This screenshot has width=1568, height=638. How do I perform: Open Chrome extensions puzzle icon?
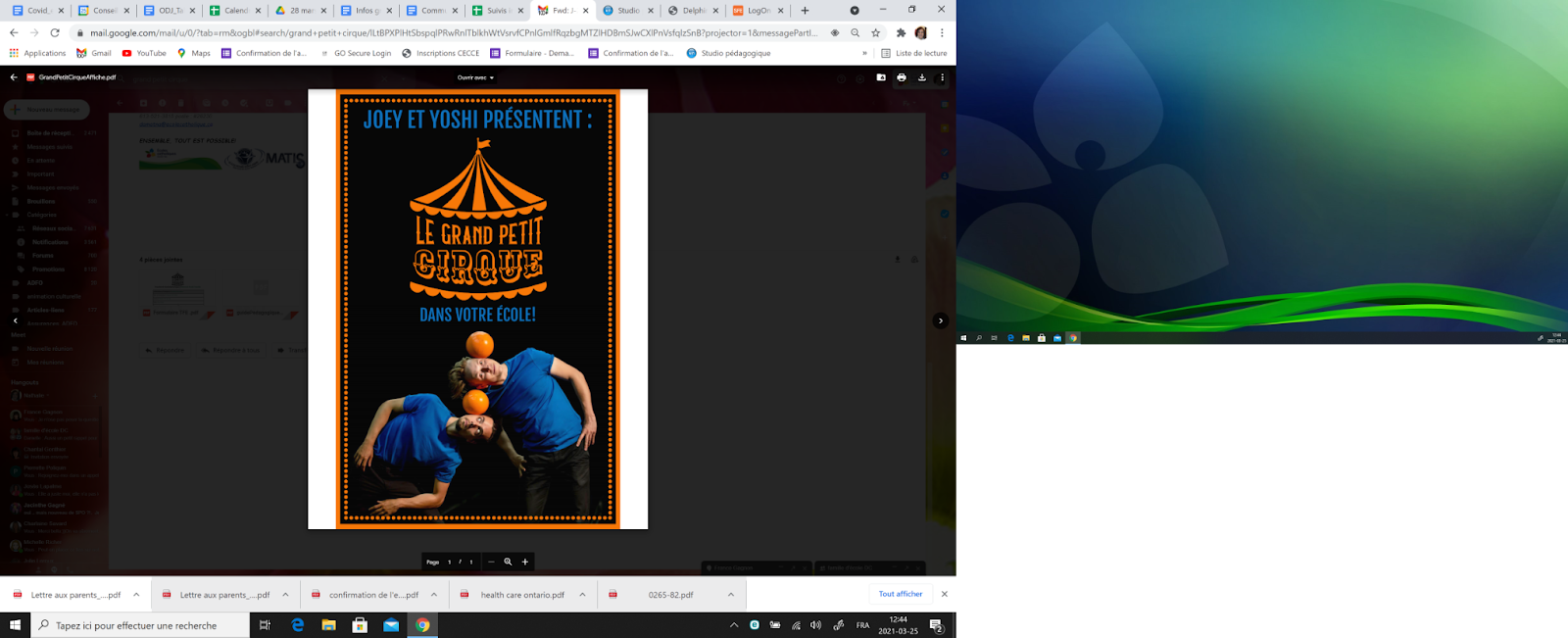tap(902, 32)
